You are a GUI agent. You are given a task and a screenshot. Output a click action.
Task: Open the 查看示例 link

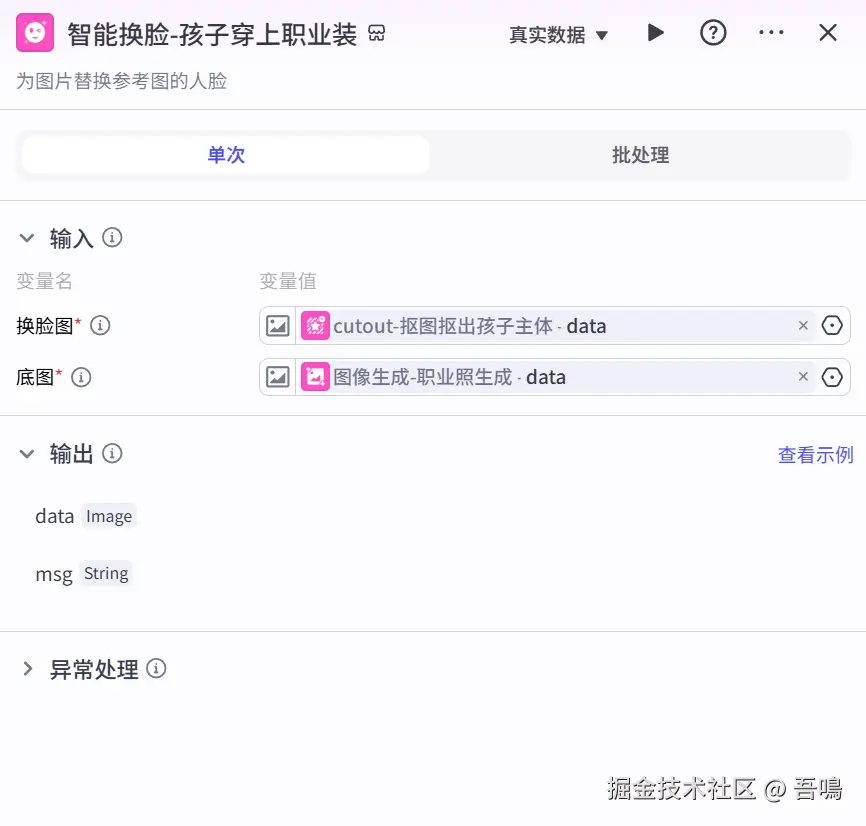(815, 455)
